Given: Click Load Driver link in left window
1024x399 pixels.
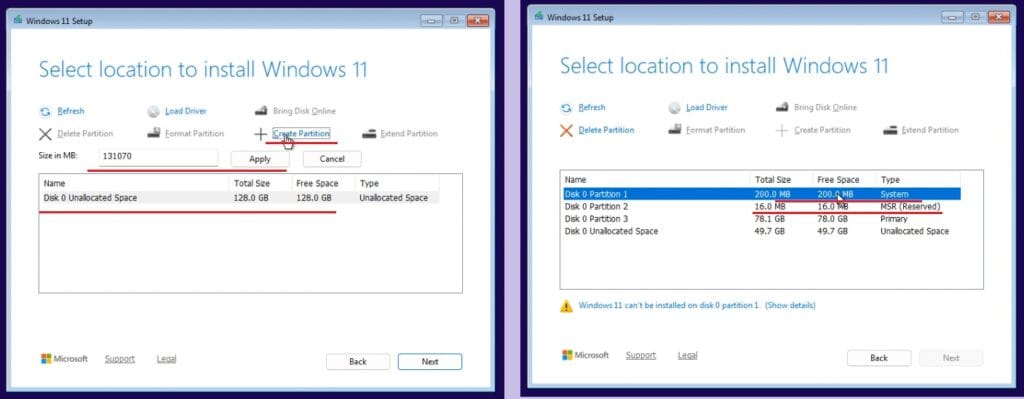Looking at the screenshot, I should pyautogui.click(x=185, y=111).
